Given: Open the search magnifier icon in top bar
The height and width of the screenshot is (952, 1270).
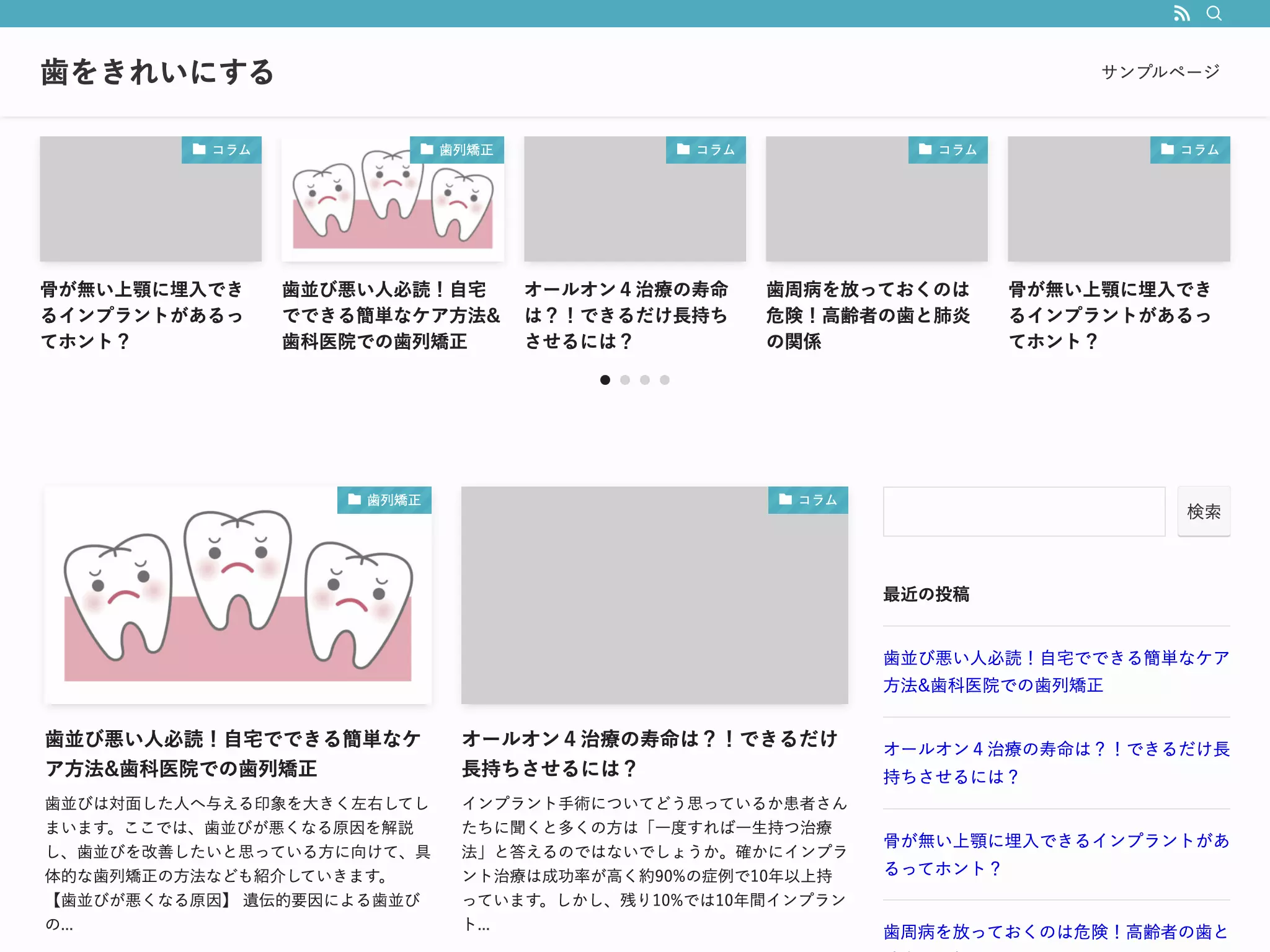Looking at the screenshot, I should (x=1214, y=14).
